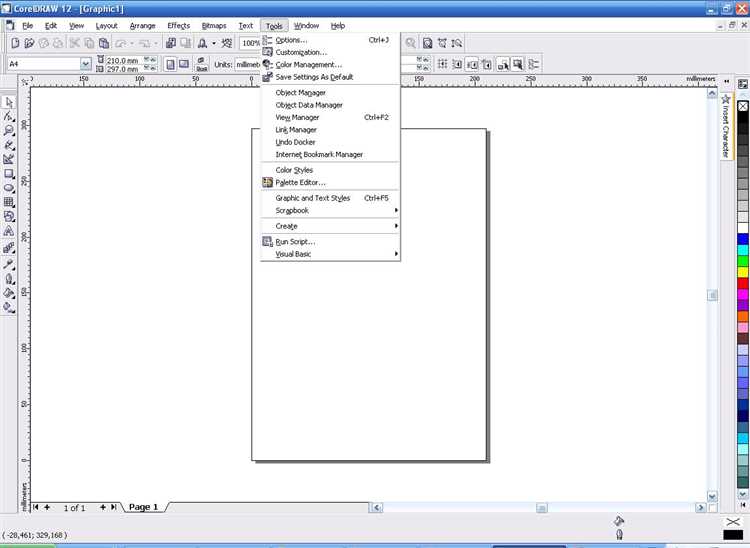Screen dimensions: 750x548
Task: Choose the Rectangle tool
Action: pyautogui.click(x=9, y=174)
